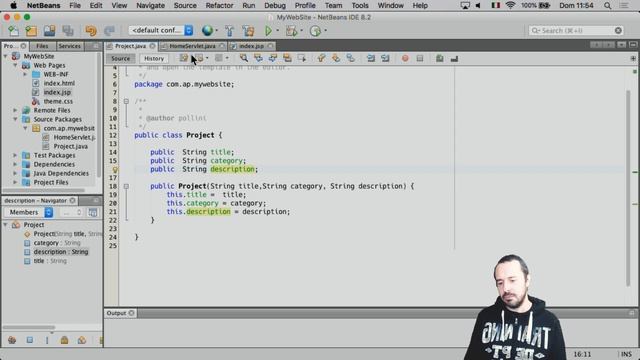Click the green Run Project icon
This screenshot has height=360, width=640.
click(x=268, y=31)
